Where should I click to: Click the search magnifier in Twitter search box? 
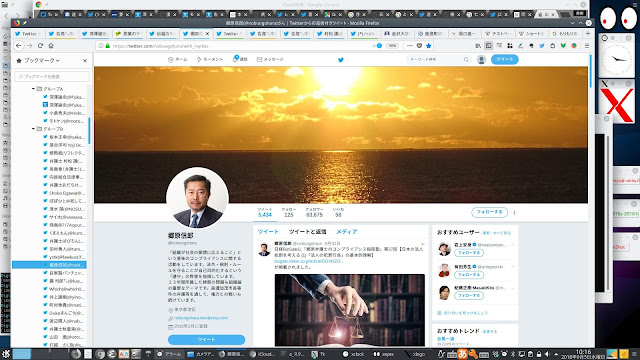tap(466, 60)
